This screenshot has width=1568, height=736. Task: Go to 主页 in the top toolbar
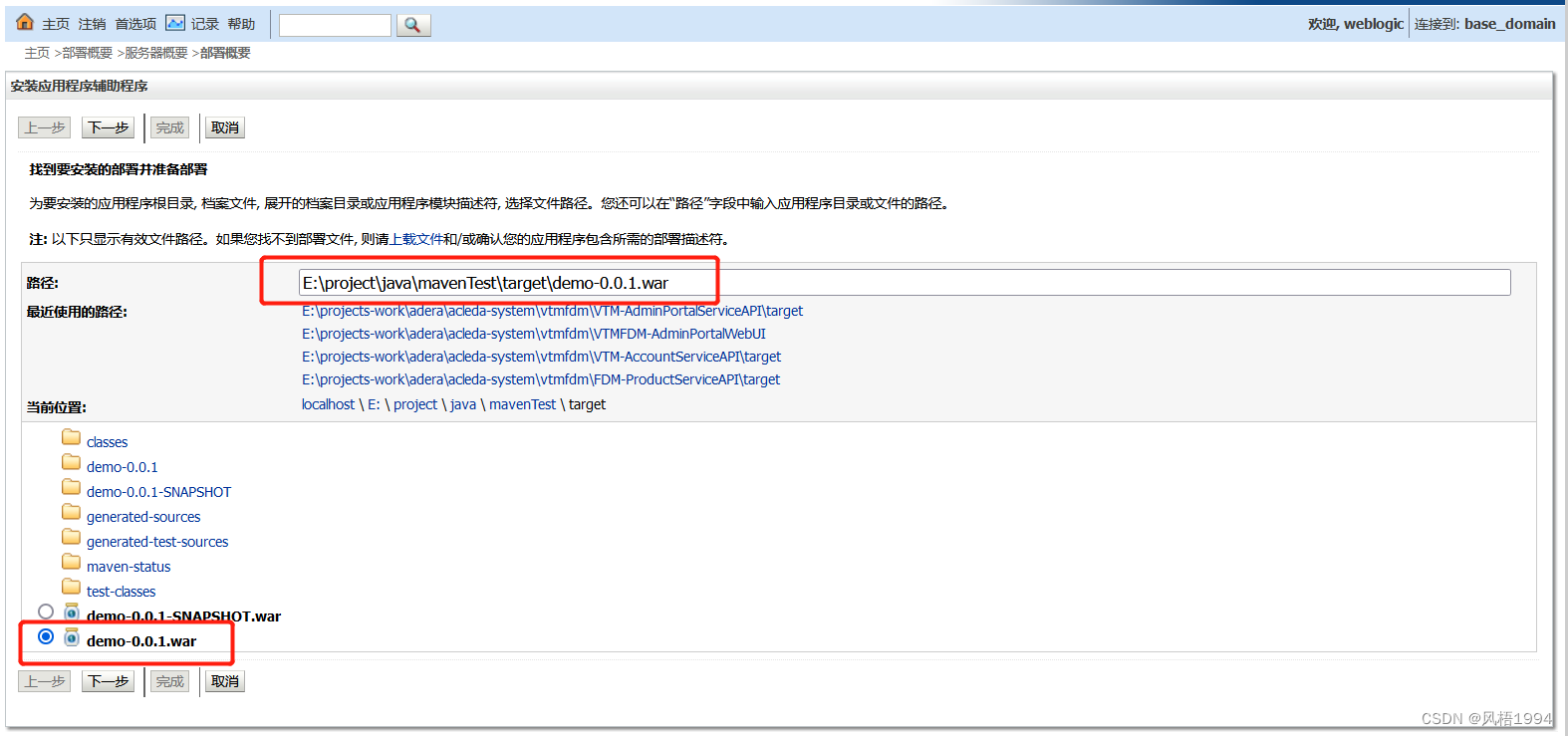click(56, 24)
